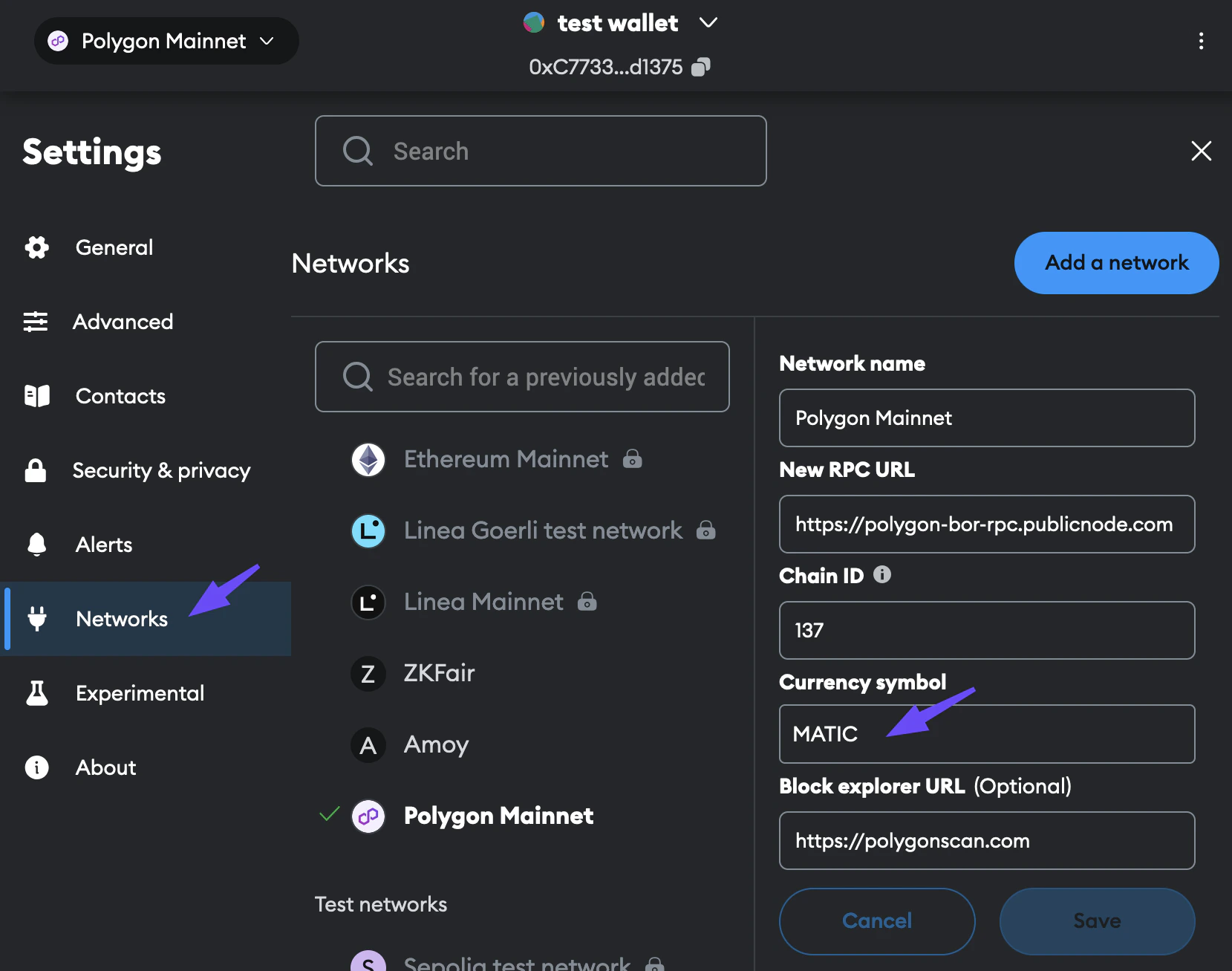1232x971 pixels.
Task: Click Add a network
Action: [x=1115, y=262]
